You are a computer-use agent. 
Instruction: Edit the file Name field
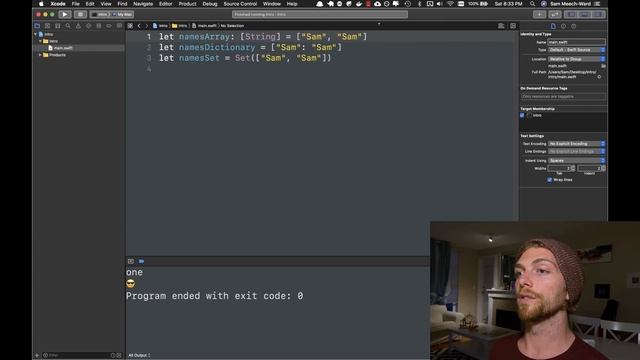pyautogui.click(x=576, y=42)
